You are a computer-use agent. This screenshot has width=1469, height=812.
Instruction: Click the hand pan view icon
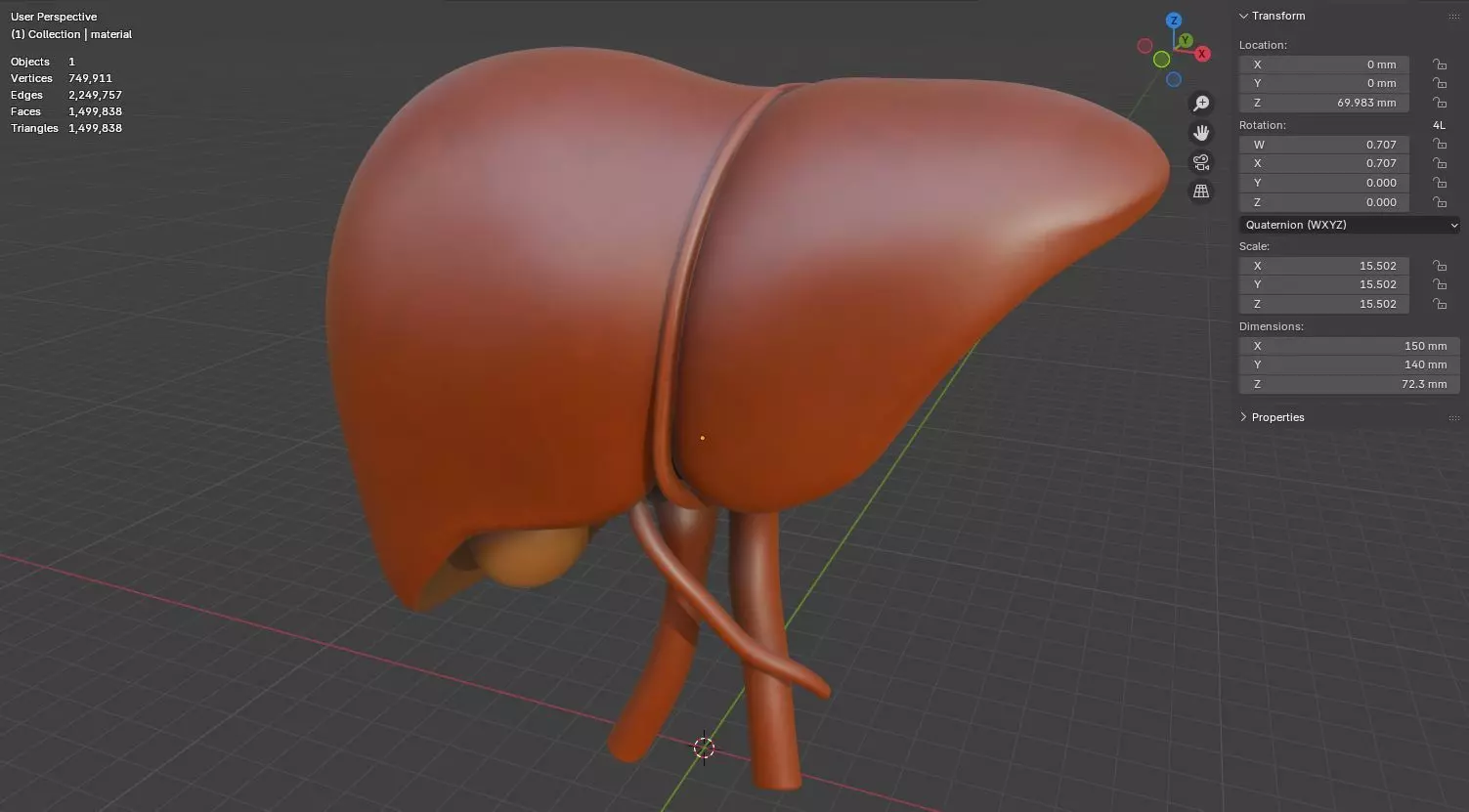coord(1201,133)
